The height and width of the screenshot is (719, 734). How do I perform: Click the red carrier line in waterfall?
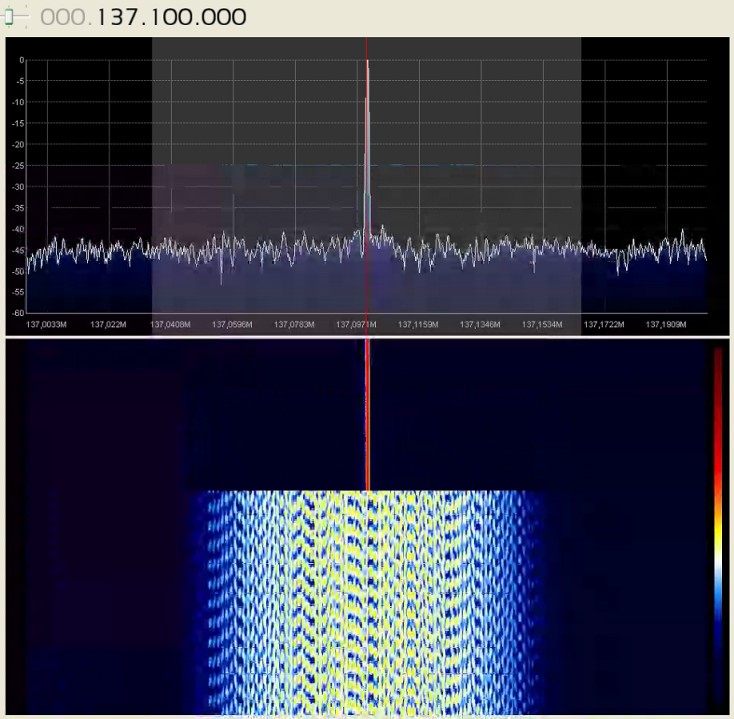(x=367, y=420)
